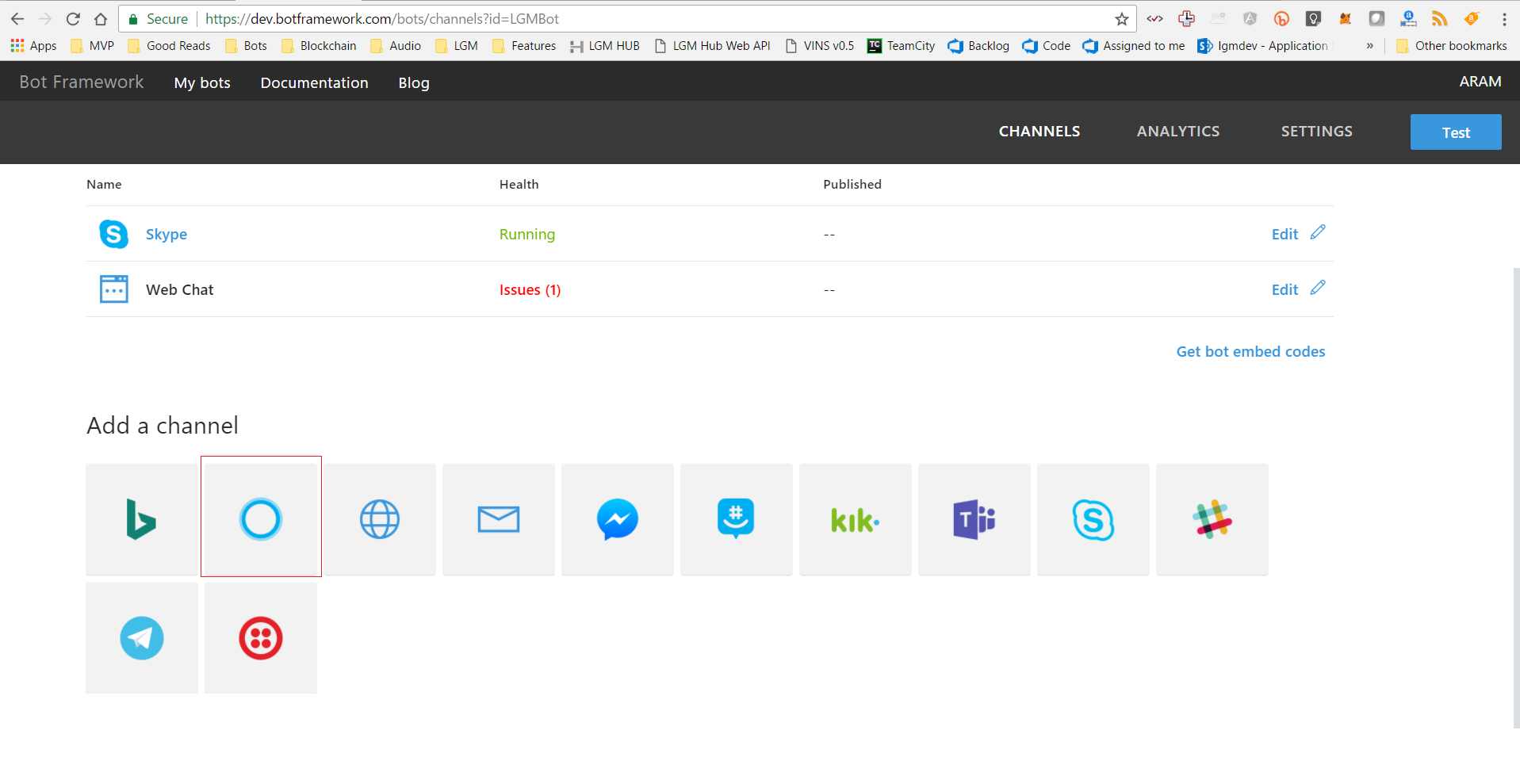Click the blue Test button
Viewport: 1520px width, 784px height.
click(1456, 132)
